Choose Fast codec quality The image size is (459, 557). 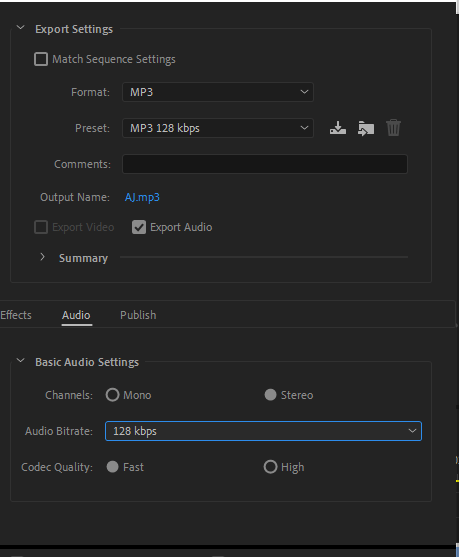coord(112,467)
